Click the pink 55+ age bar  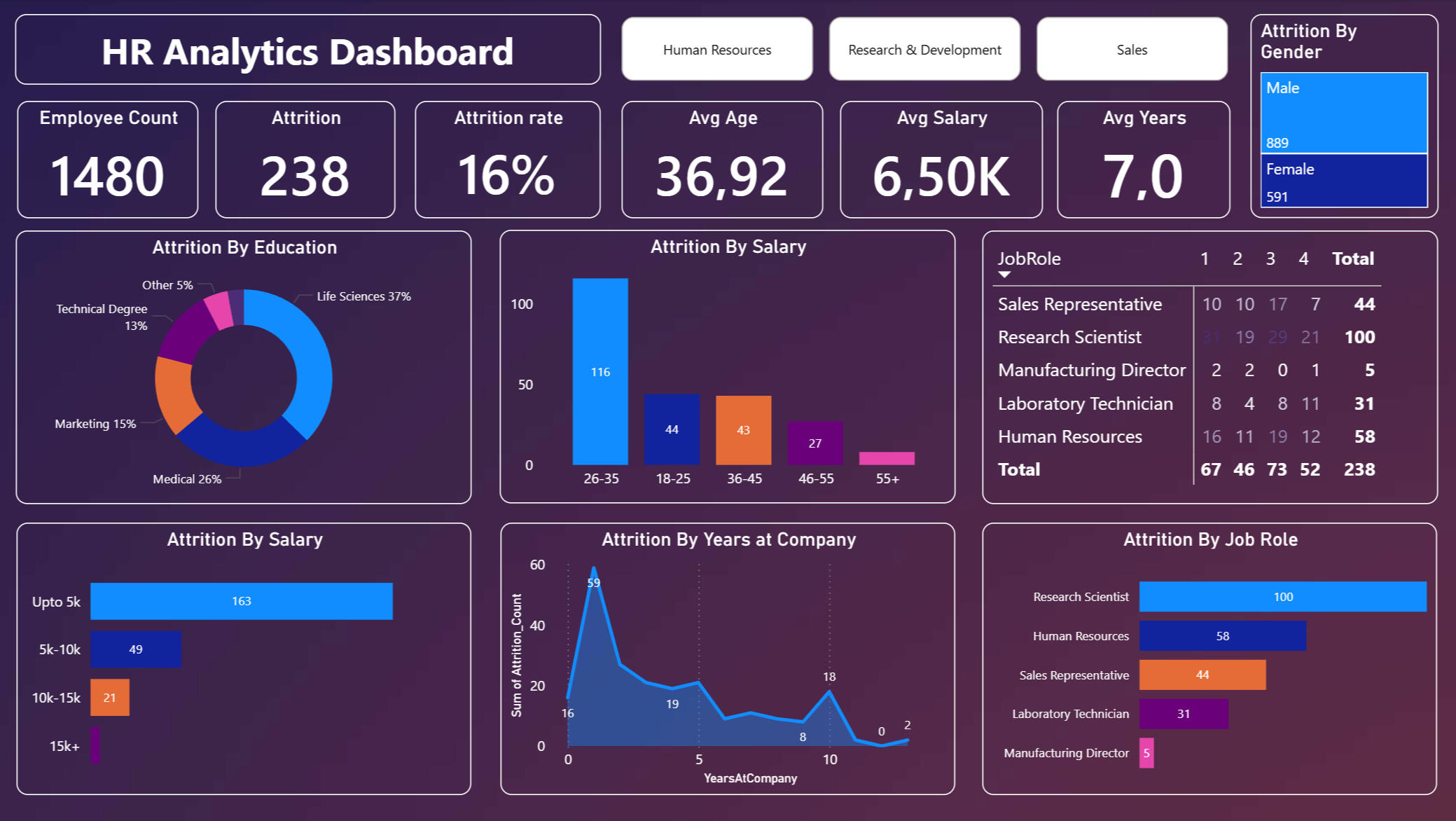[887, 458]
